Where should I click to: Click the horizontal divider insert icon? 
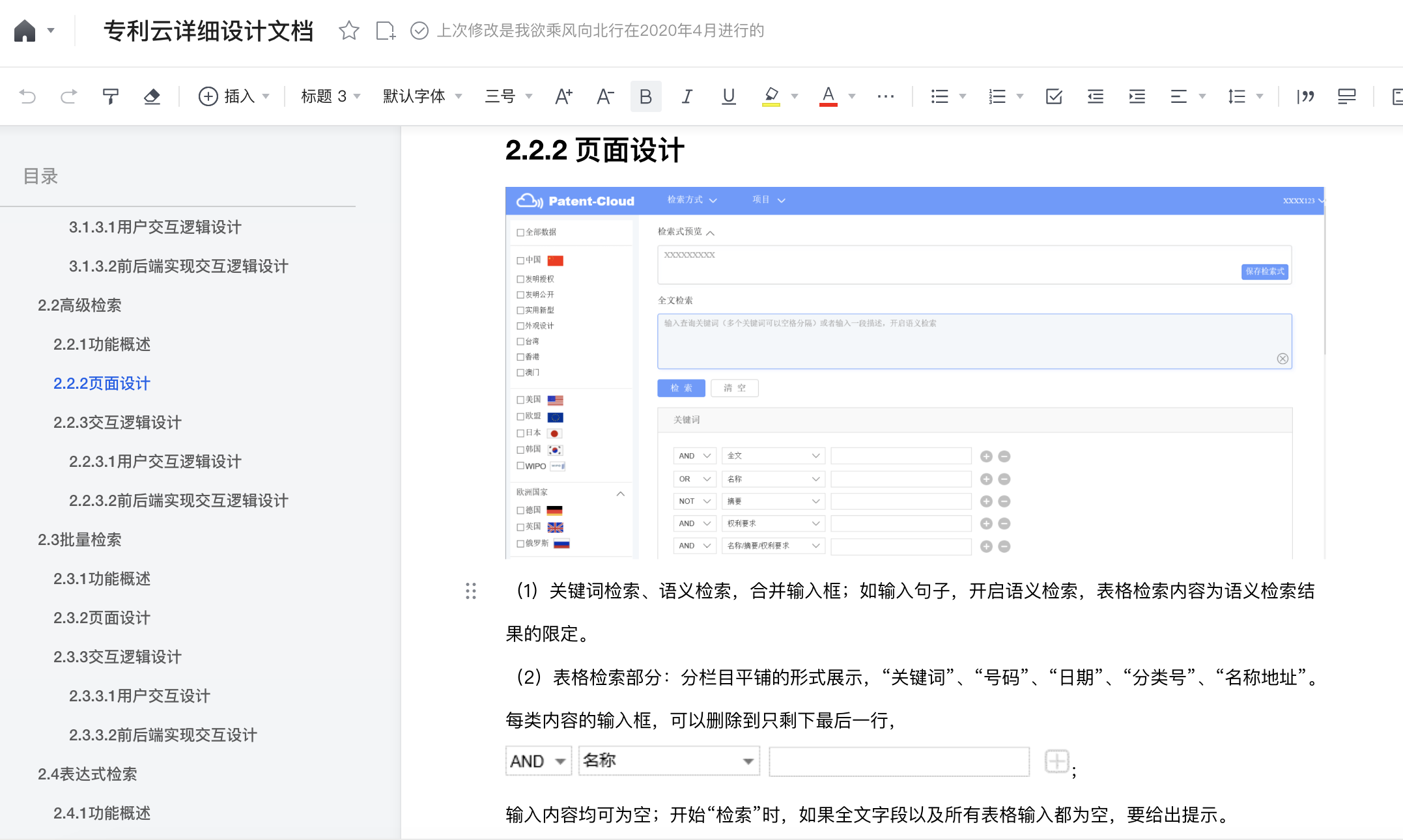[1346, 96]
